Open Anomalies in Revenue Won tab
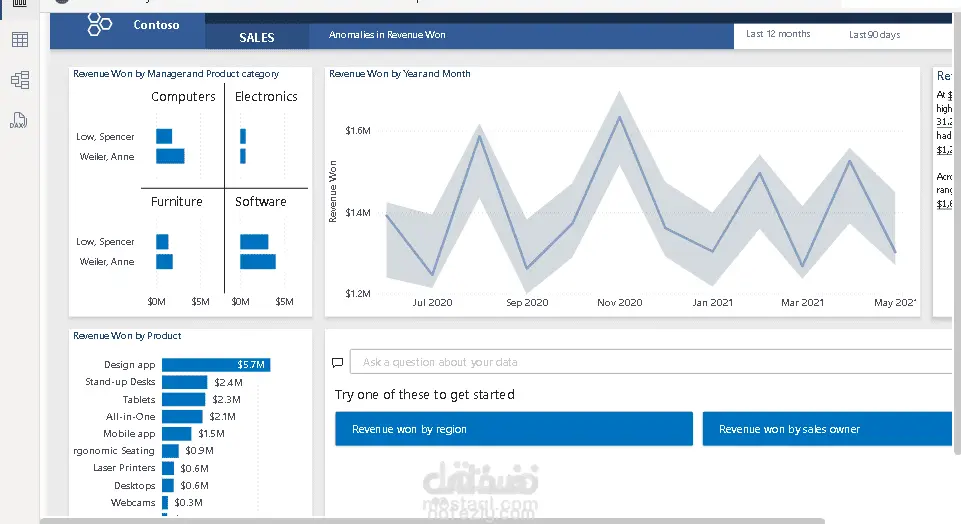This screenshot has height=524, width=961. [387, 35]
